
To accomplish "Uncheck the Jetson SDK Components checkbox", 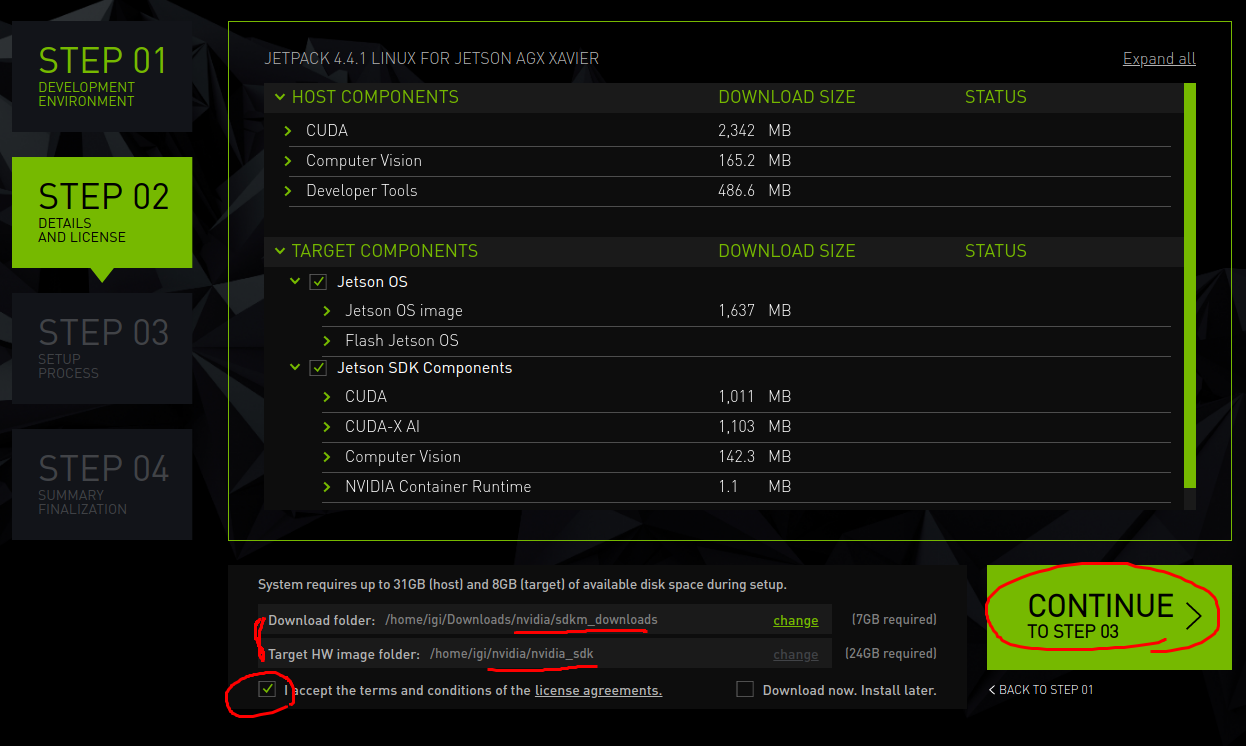I will point(318,368).
